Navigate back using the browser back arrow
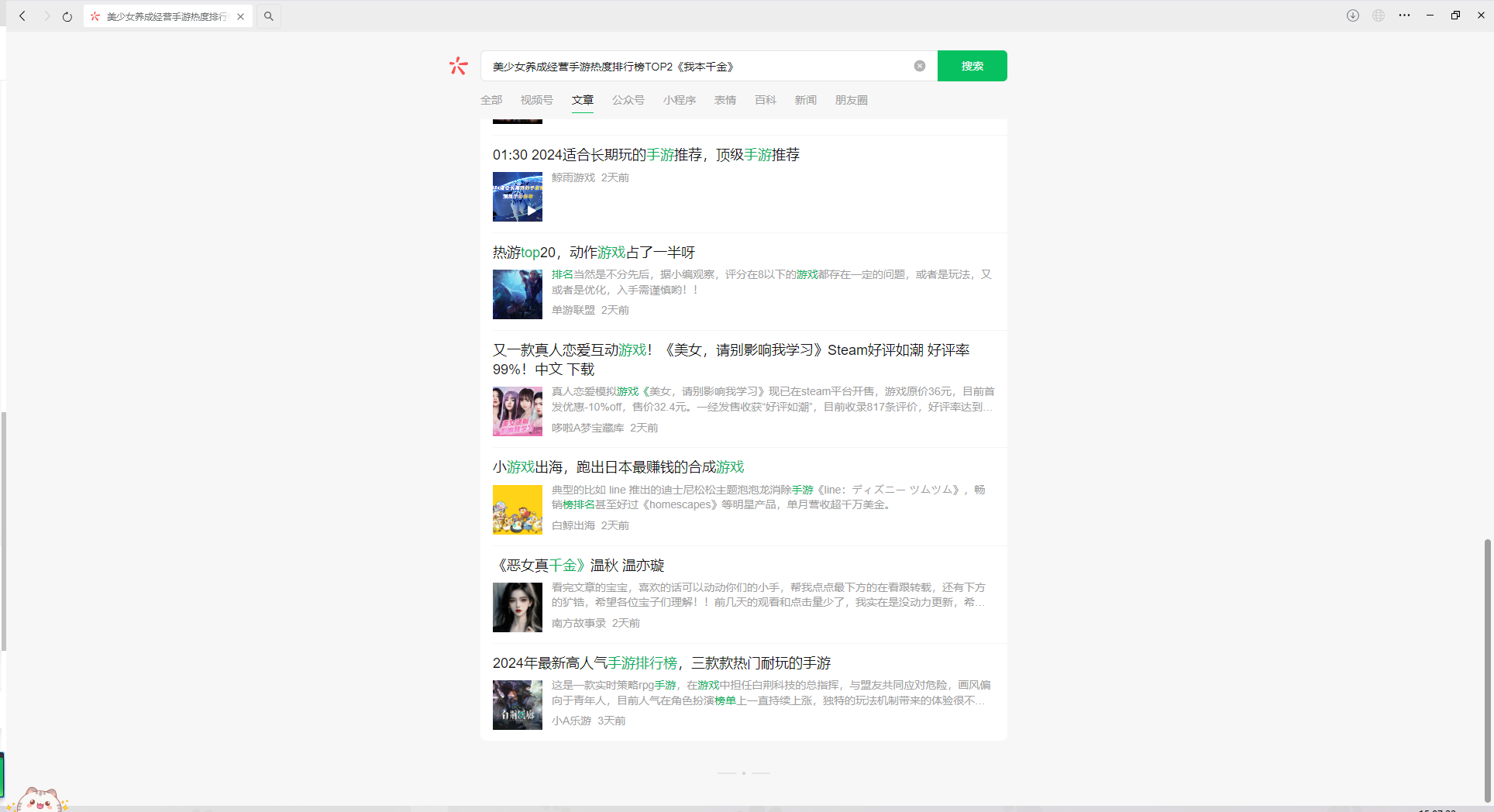 click(22, 15)
